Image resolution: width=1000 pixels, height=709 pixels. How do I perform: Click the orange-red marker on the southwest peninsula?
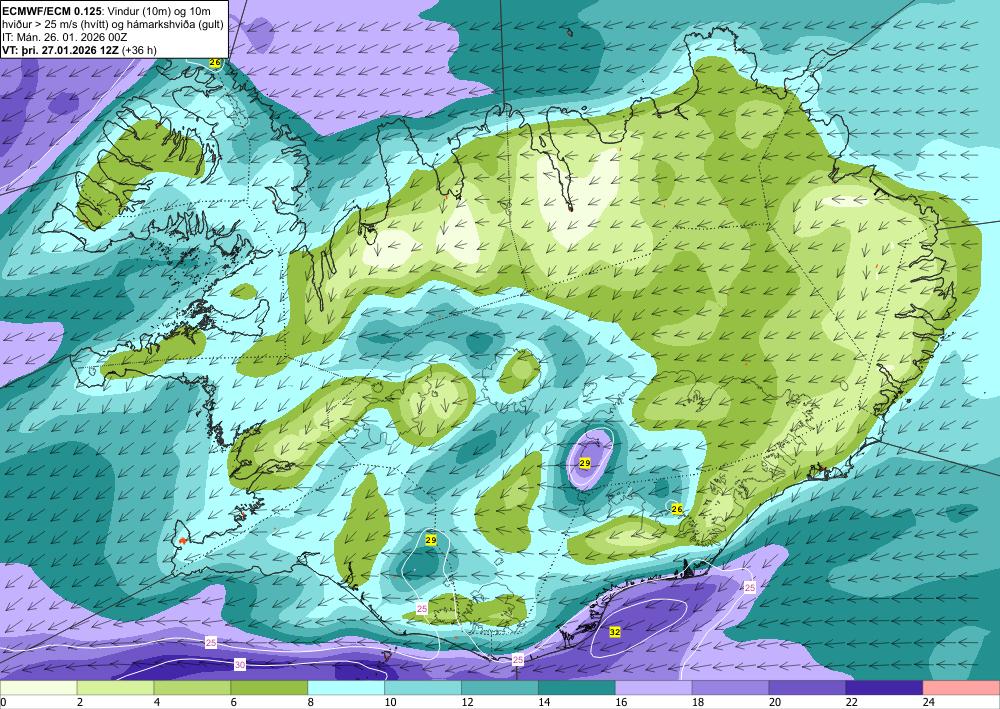[182, 541]
